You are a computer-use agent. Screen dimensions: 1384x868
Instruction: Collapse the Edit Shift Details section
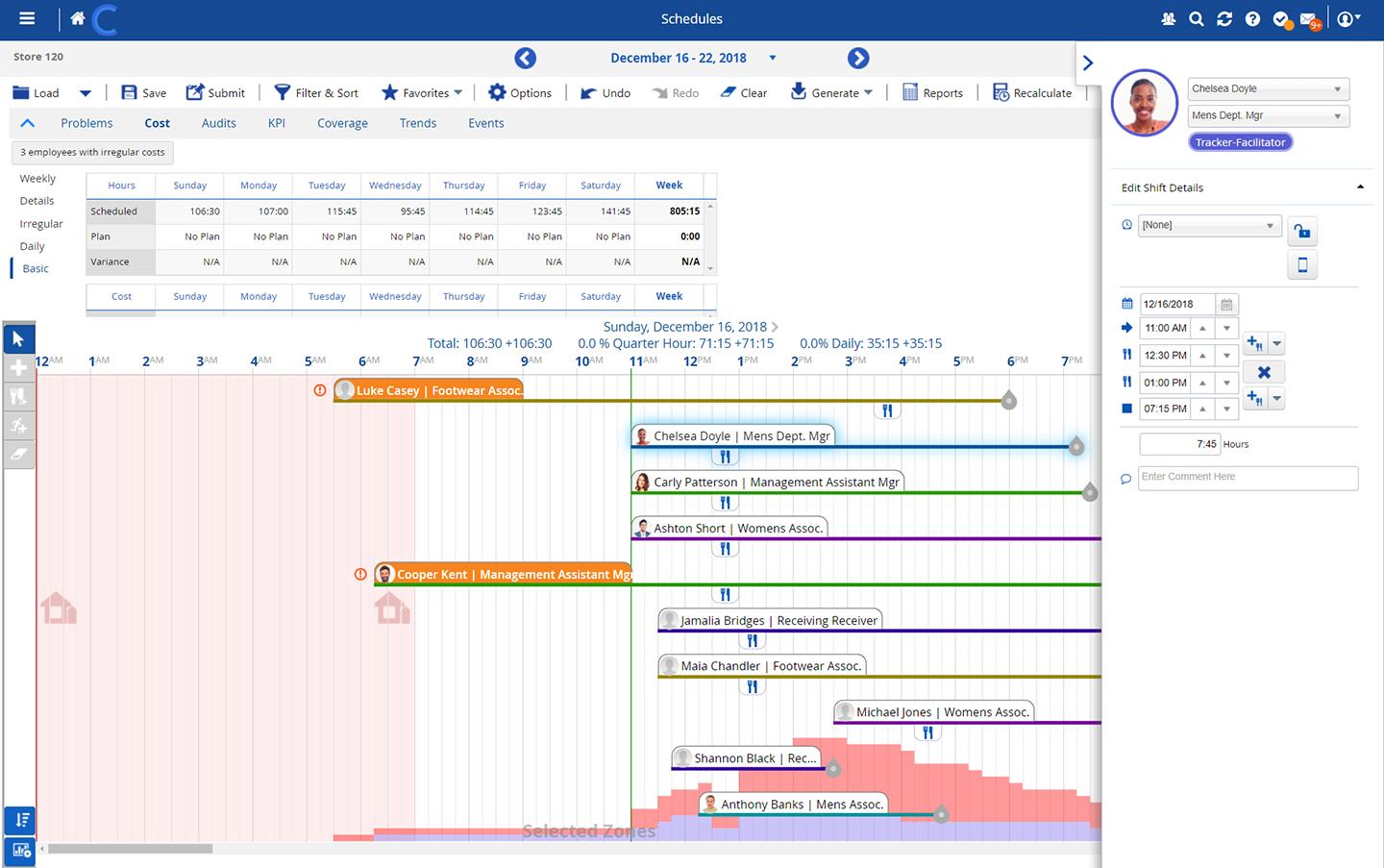(x=1359, y=187)
